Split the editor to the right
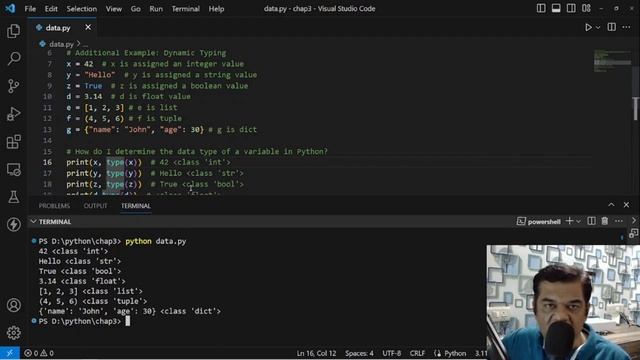The image size is (640, 360). pyautogui.click(x=611, y=27)
